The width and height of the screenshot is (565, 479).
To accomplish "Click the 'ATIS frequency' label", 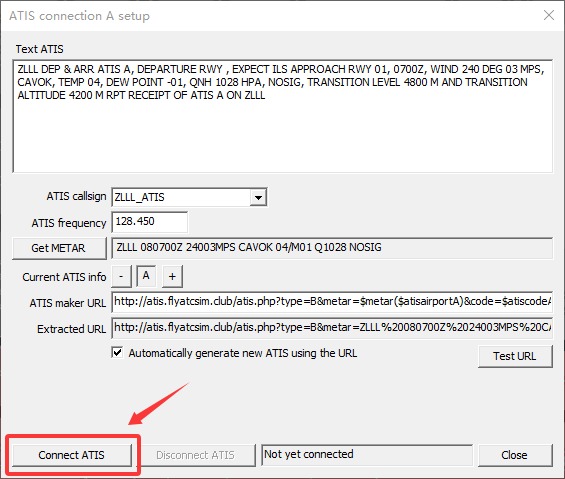I will tap(69, 223).
